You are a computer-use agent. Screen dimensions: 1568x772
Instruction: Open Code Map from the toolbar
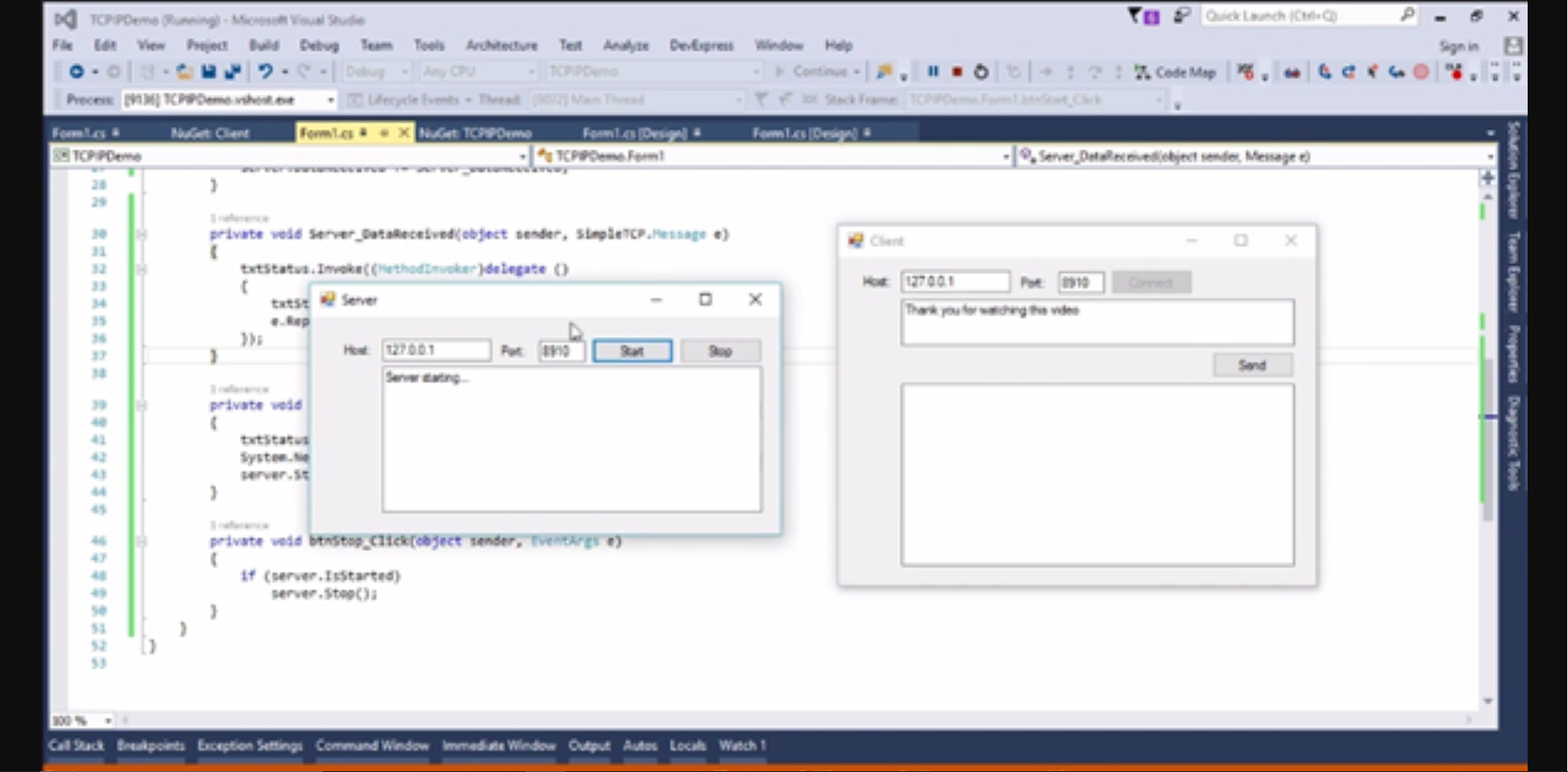point(1175,73)
